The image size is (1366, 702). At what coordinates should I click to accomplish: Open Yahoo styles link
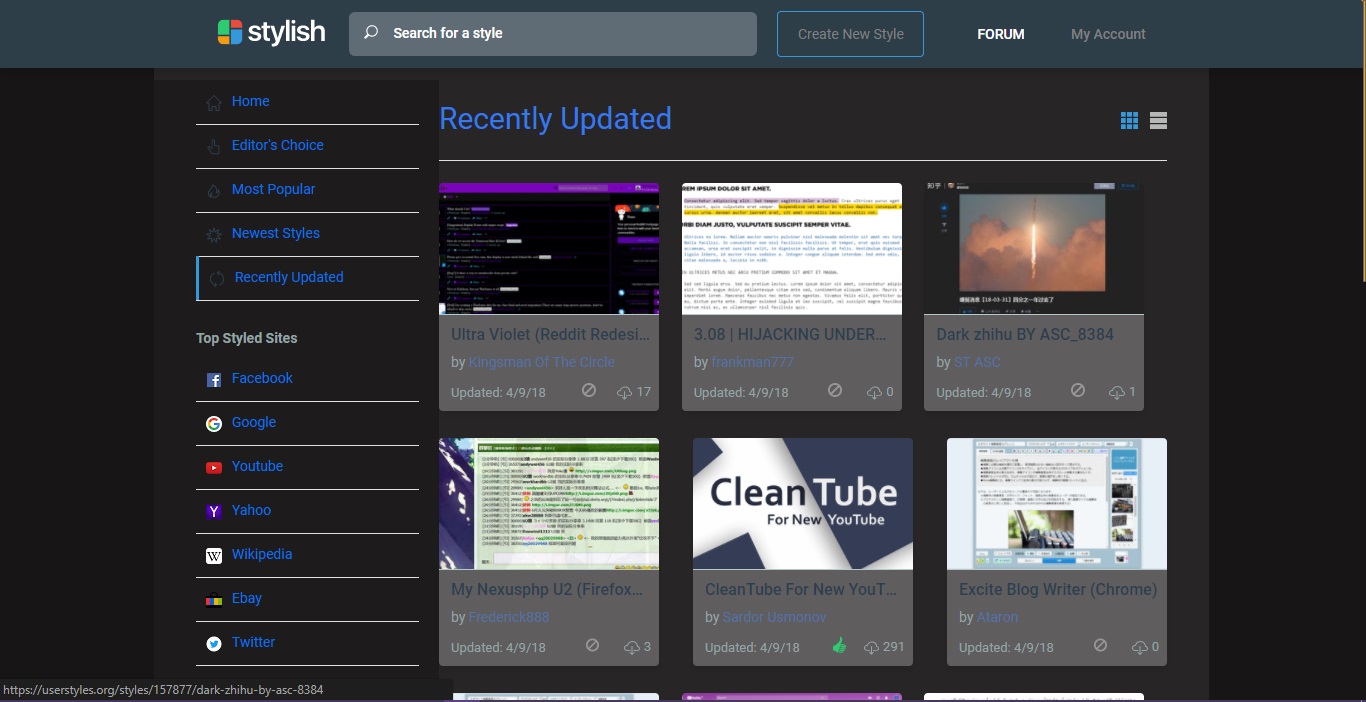pos(251,510)
